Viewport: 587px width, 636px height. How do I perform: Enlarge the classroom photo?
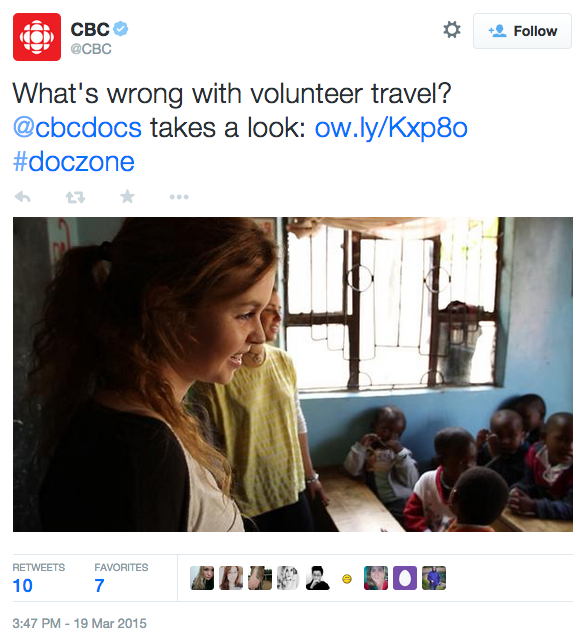tap(293, 374)
